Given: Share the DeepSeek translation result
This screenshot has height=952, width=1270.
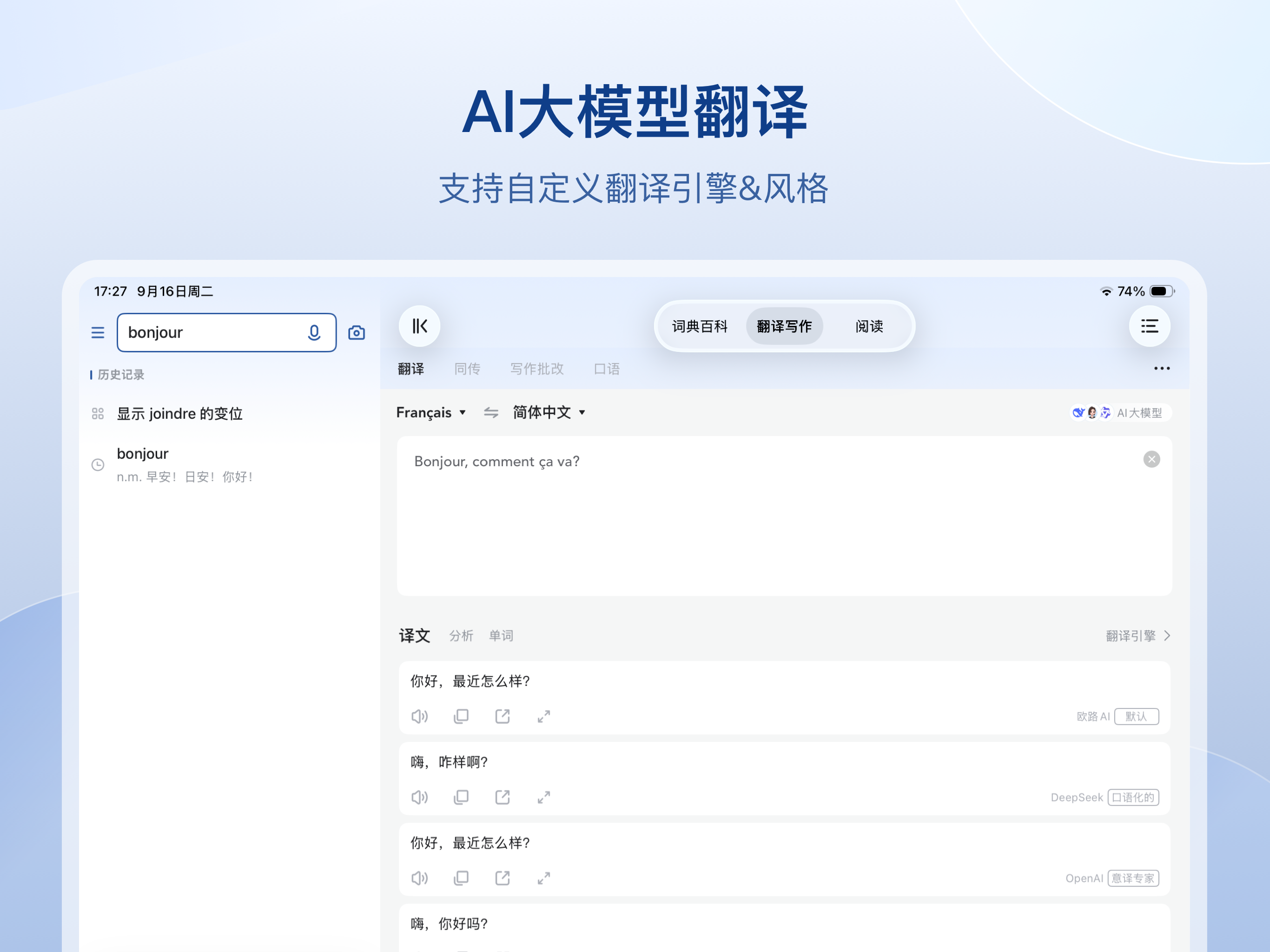Looking at the screenshot, I should pos(503,797).
